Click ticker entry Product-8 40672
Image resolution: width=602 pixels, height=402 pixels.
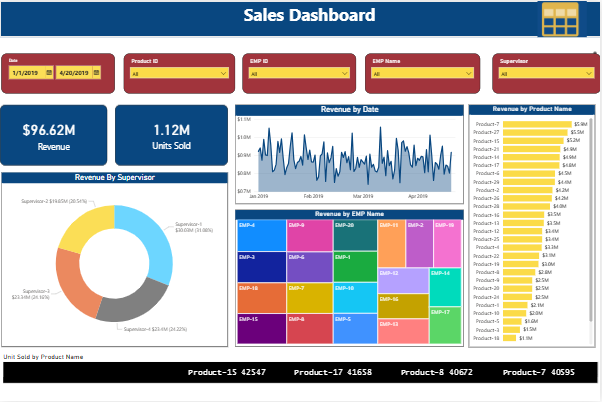coord(437,372)
